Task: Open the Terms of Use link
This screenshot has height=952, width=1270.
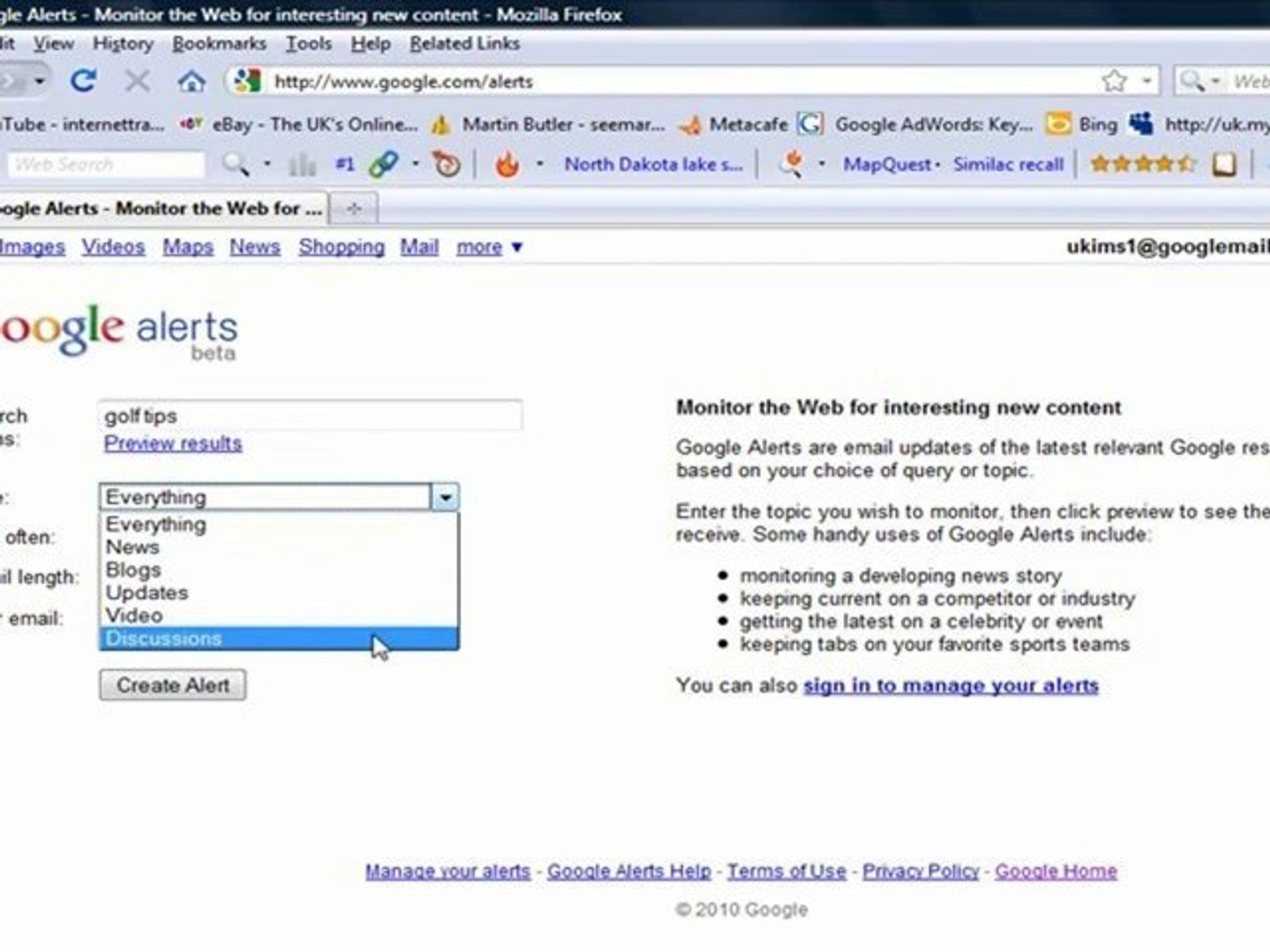Action: [787, 871]
